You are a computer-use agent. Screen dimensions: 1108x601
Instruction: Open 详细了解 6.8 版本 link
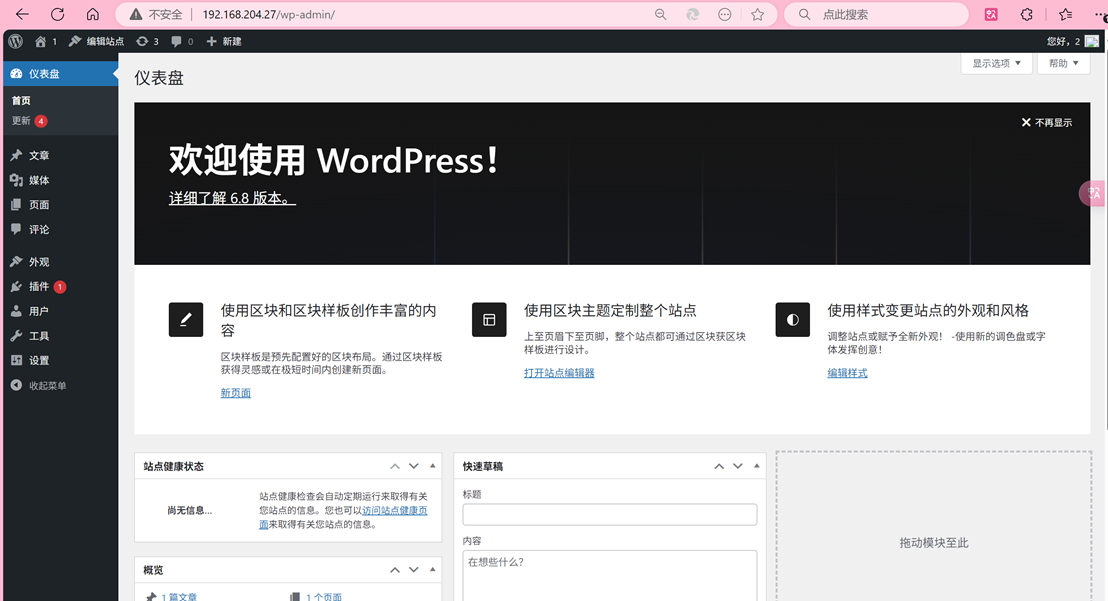point(232,198)
